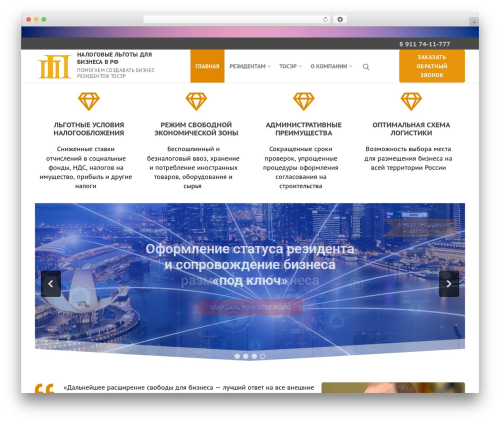
Task: Open the Главная menu tab
Action: click(x=207, y=66)
